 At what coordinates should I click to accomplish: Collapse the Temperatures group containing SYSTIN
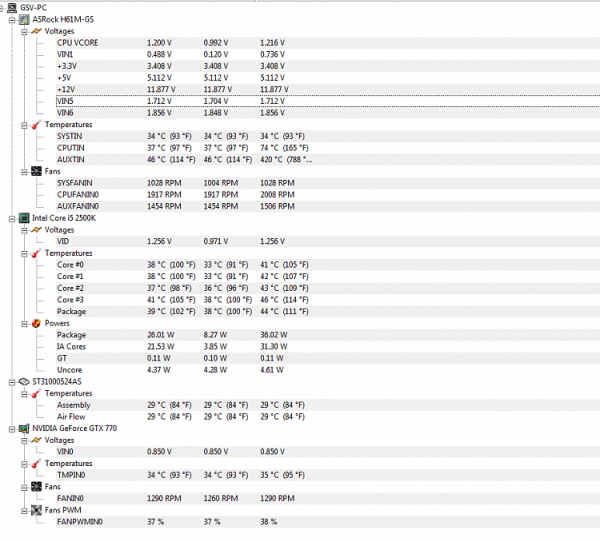[24, 125]
